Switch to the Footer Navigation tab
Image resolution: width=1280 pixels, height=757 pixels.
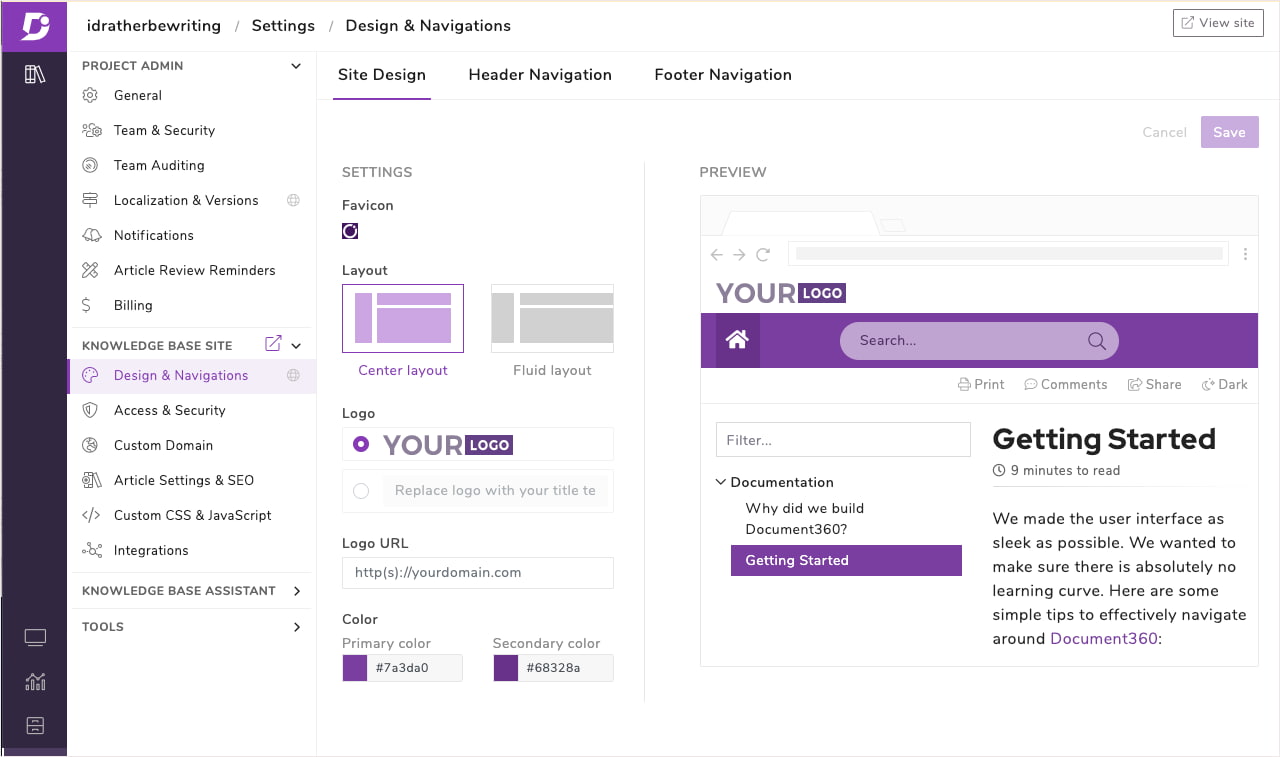[x=723, y=75]
